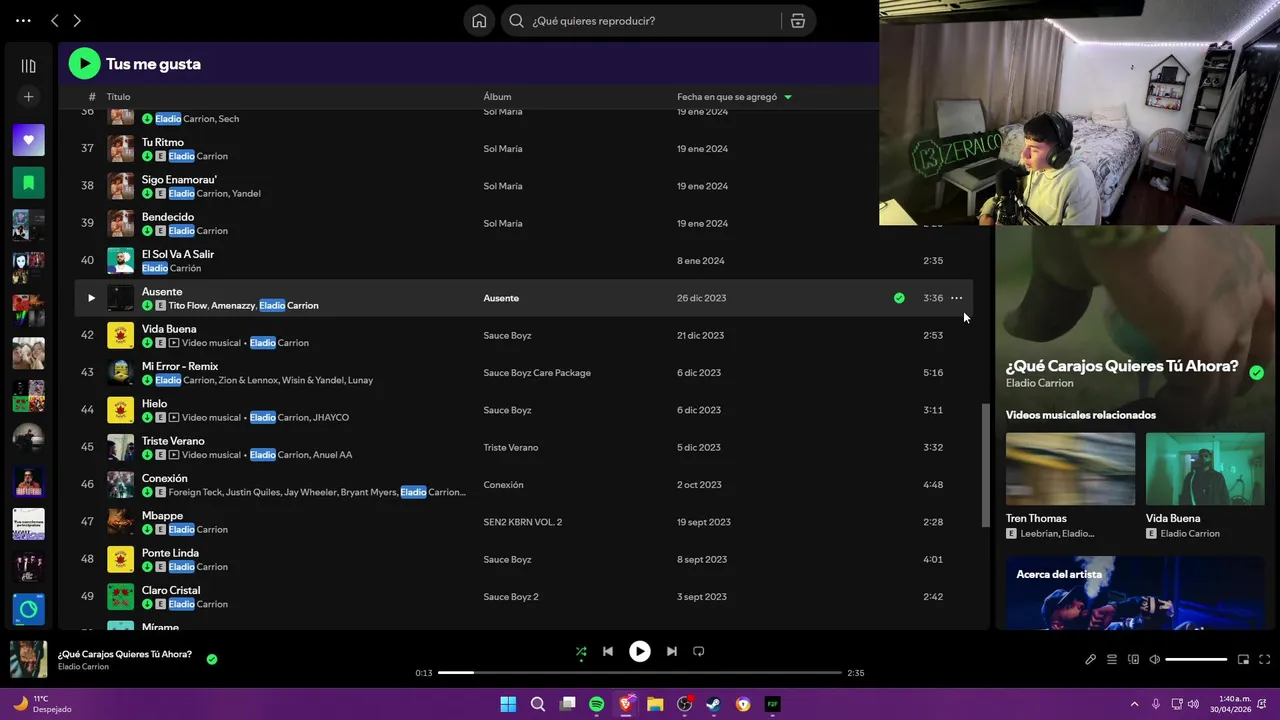The height and width of the screenshot is (720, 1280).
Task: Open Your Library sidebar icon
Action: (28, 66)
